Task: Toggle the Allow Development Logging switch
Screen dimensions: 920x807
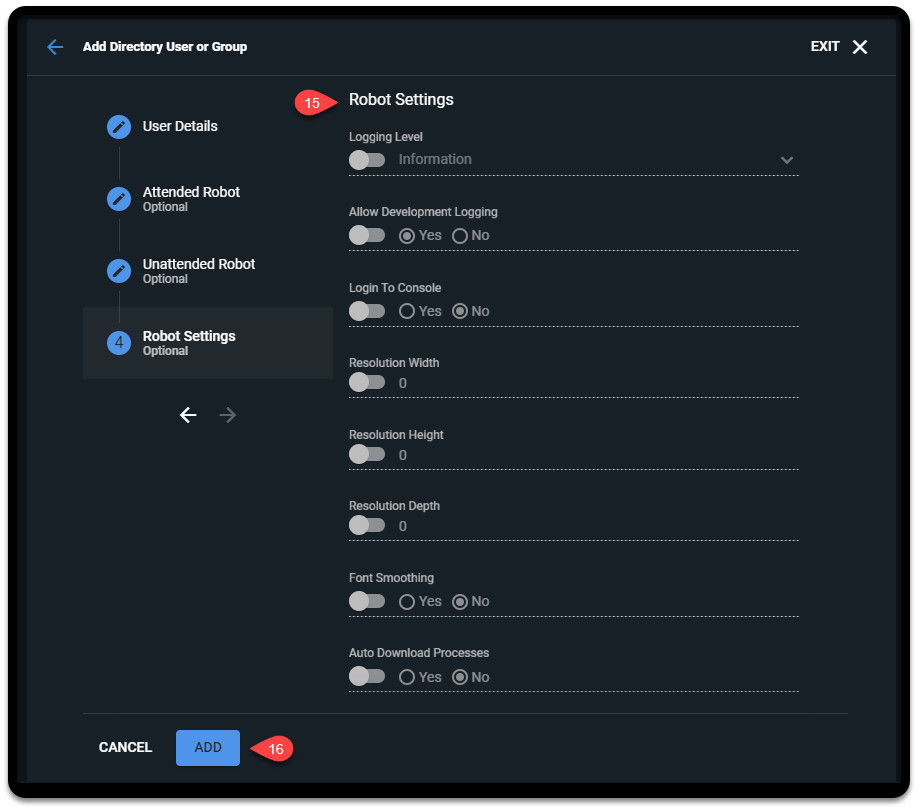Action: tap(366, 234)
